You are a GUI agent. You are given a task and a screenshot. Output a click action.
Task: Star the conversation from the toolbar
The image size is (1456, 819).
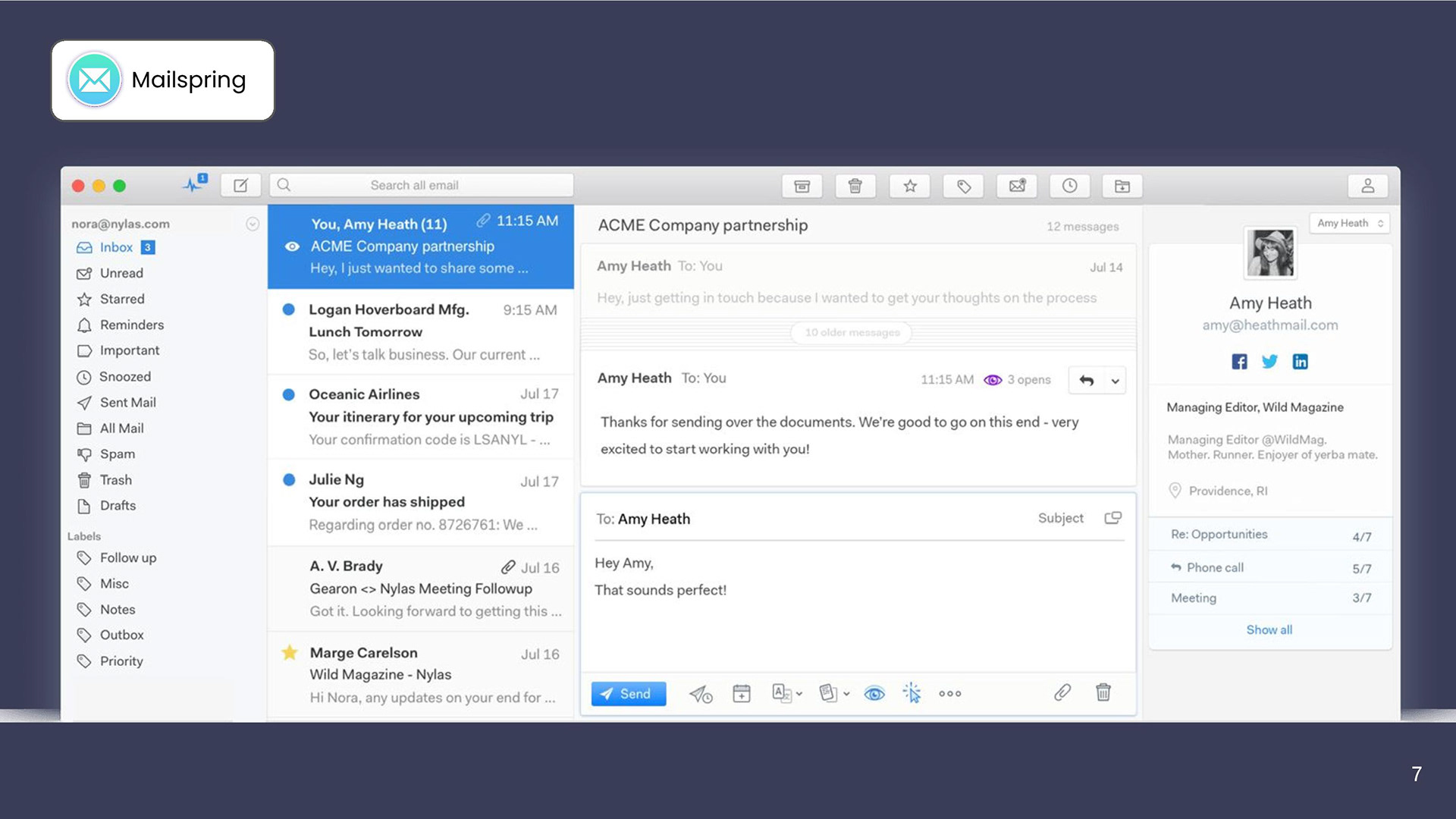tap(910, 186)
